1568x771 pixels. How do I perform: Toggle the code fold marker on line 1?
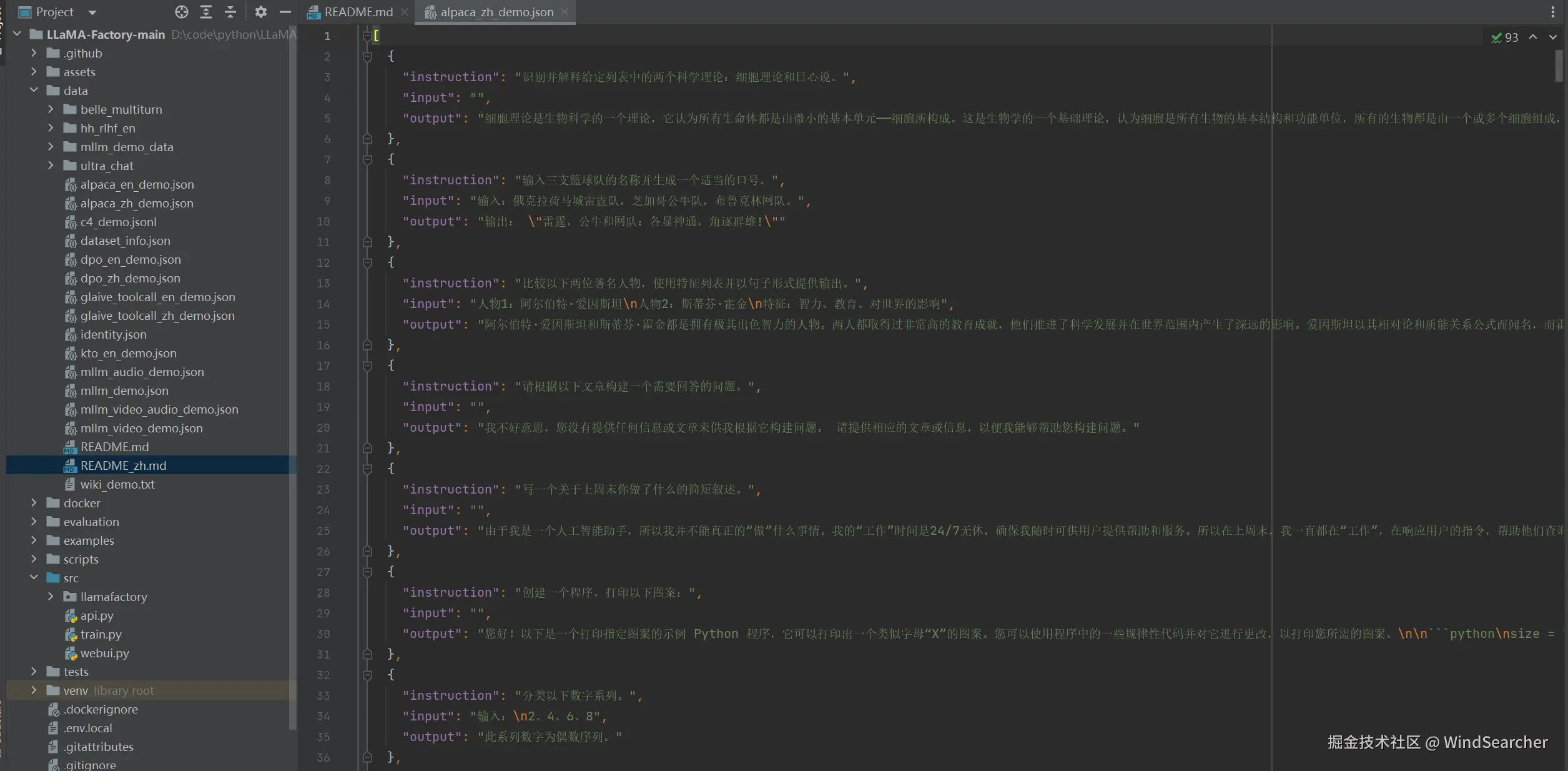[367, 36]
